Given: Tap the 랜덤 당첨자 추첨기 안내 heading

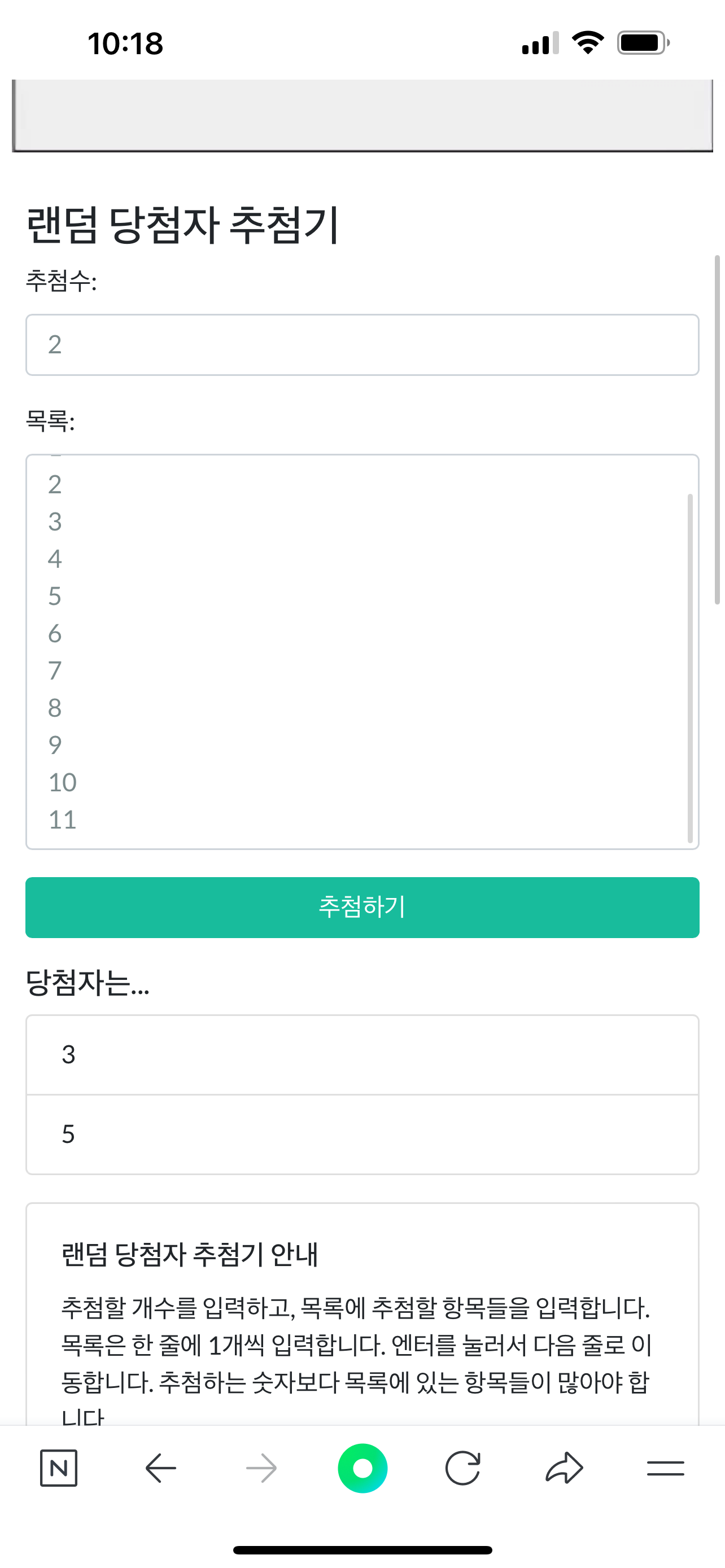Looking at the screenshot, I should [x=190, y=1255].
